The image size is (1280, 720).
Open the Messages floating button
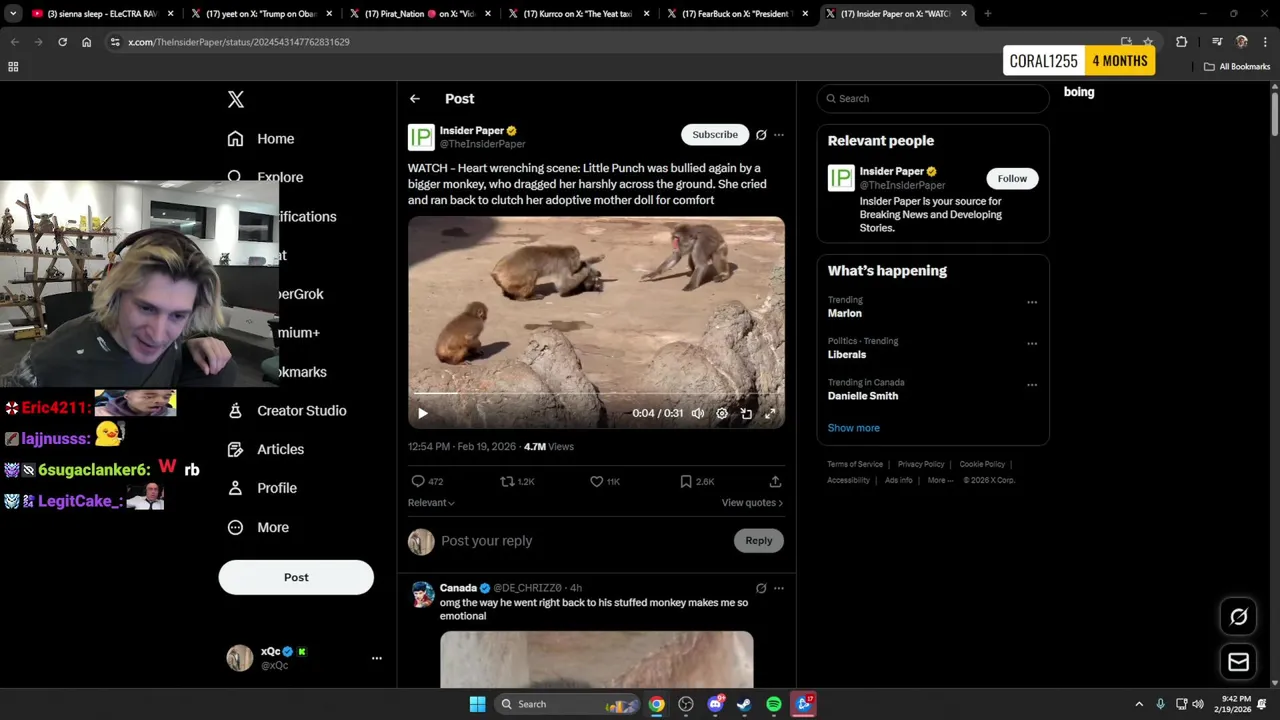(x=1238, y=662)
